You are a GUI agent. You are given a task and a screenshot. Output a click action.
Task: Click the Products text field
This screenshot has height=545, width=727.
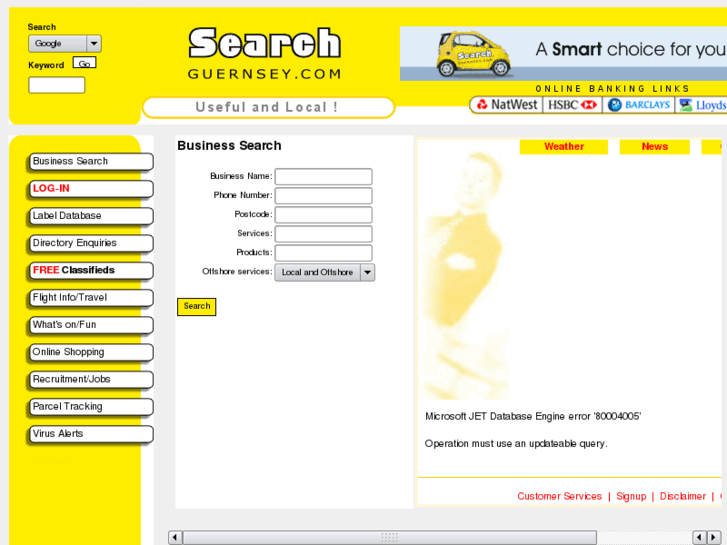coord(324,253)
